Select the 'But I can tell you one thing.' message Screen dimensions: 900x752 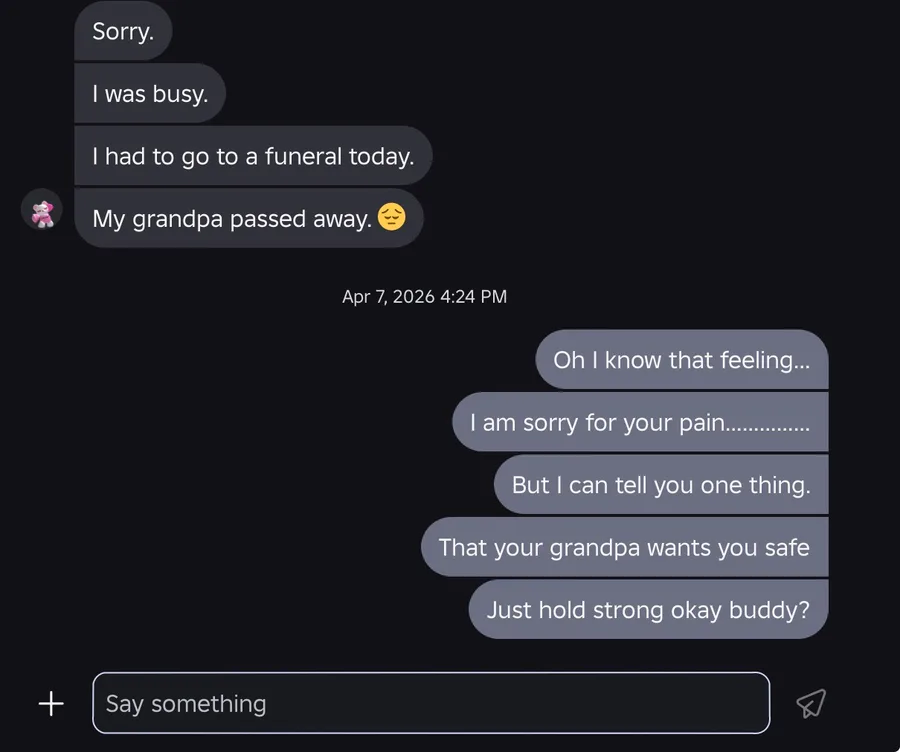[661, 485]
